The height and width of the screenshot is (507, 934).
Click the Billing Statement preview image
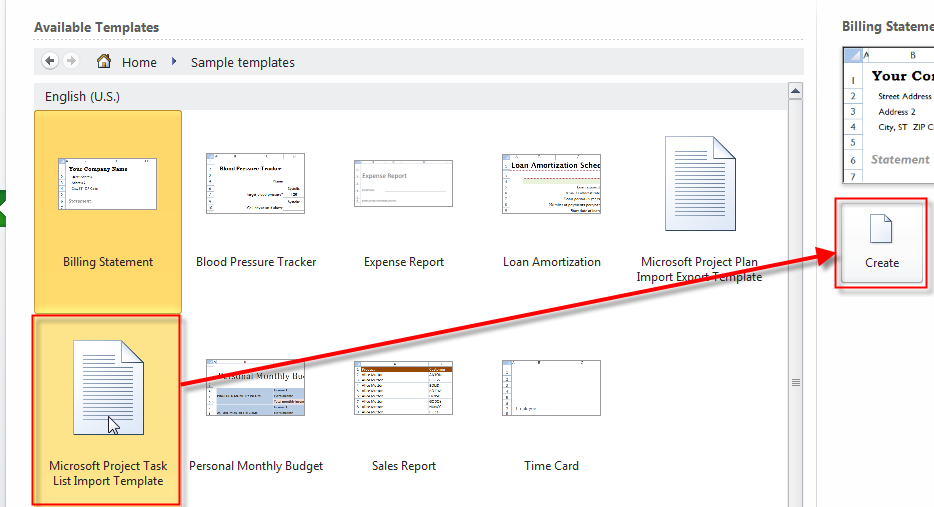coord(888,115)
